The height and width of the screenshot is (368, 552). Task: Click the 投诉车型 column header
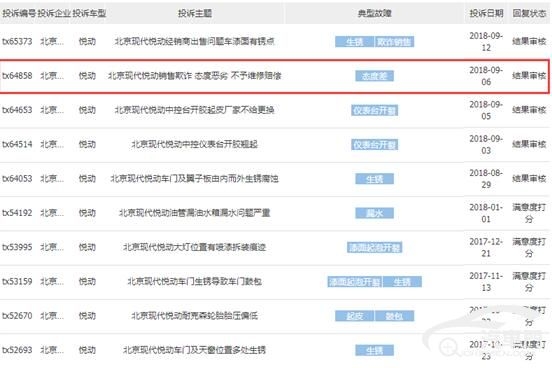pos(89,13)
